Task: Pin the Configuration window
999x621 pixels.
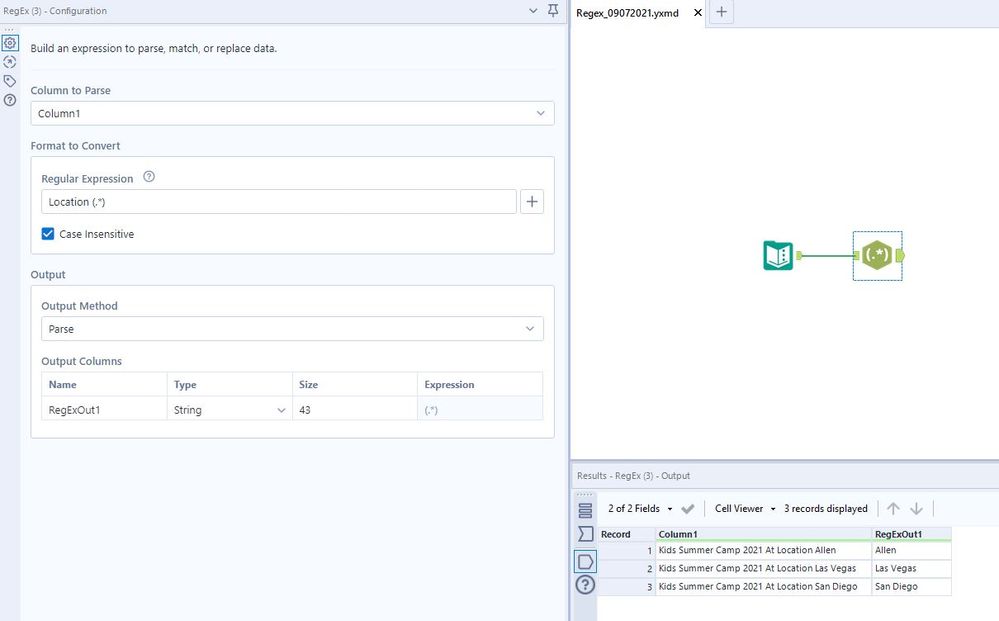Action: (553, 10)
